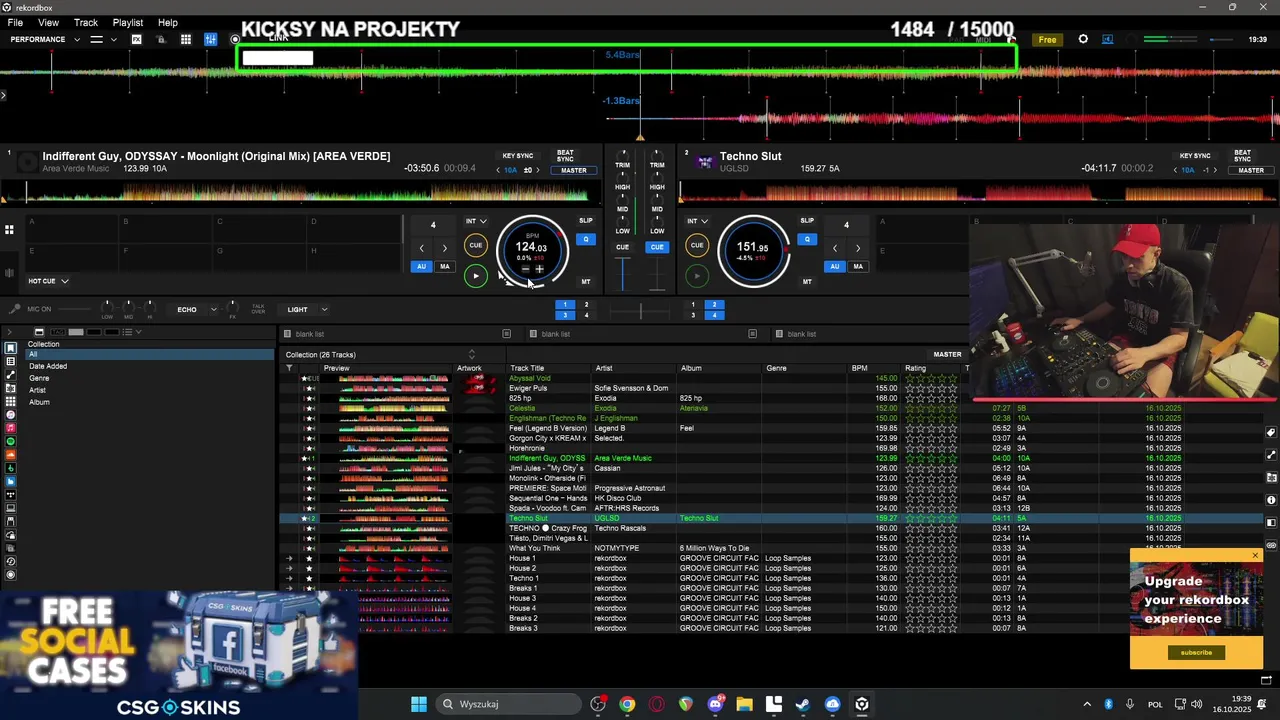The width and height of the screenshot is (1280, 720).
Task: Switch to MA manual loop on deck 1
Action: tap(445, 267)
